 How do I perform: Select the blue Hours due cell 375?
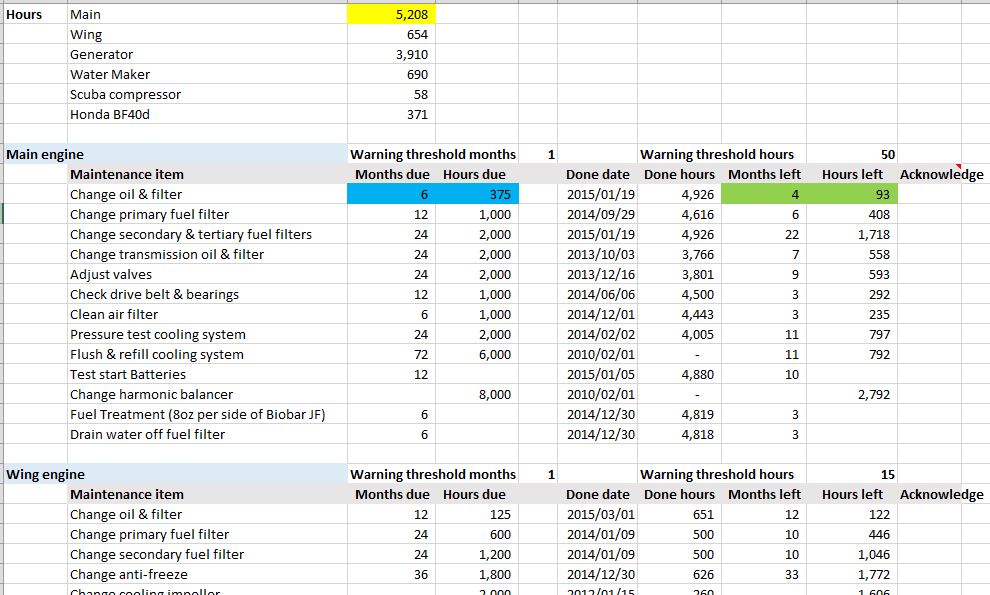point(475,195)
